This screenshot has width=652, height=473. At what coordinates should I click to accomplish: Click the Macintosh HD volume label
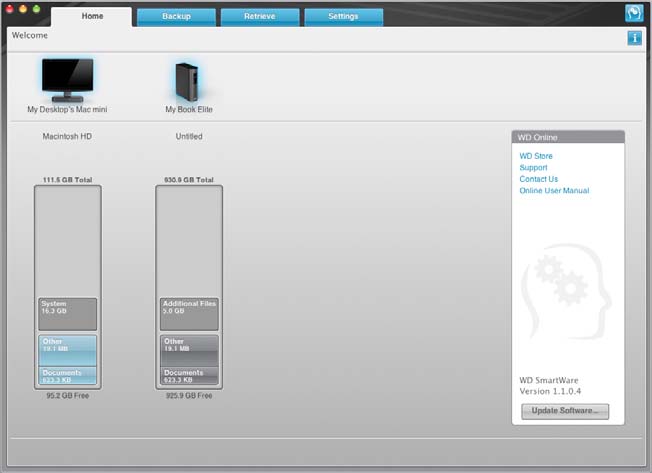(x=67, y=136)
